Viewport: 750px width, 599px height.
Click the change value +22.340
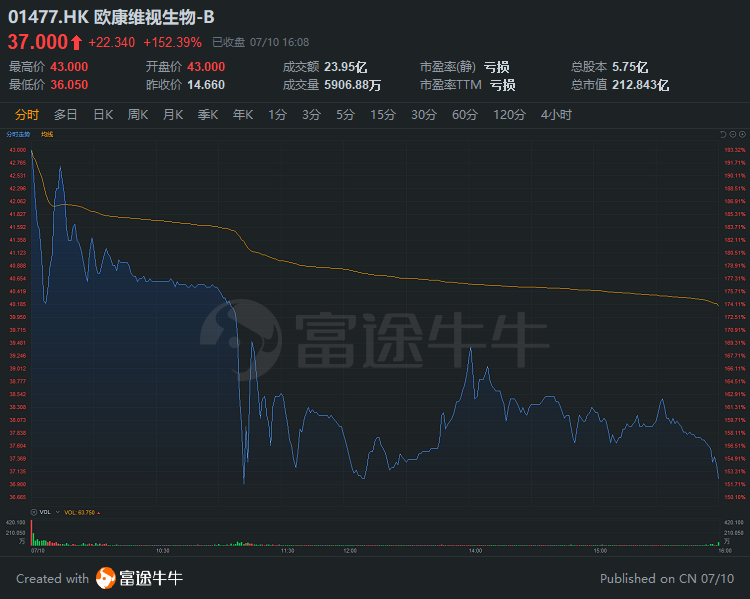111,43
